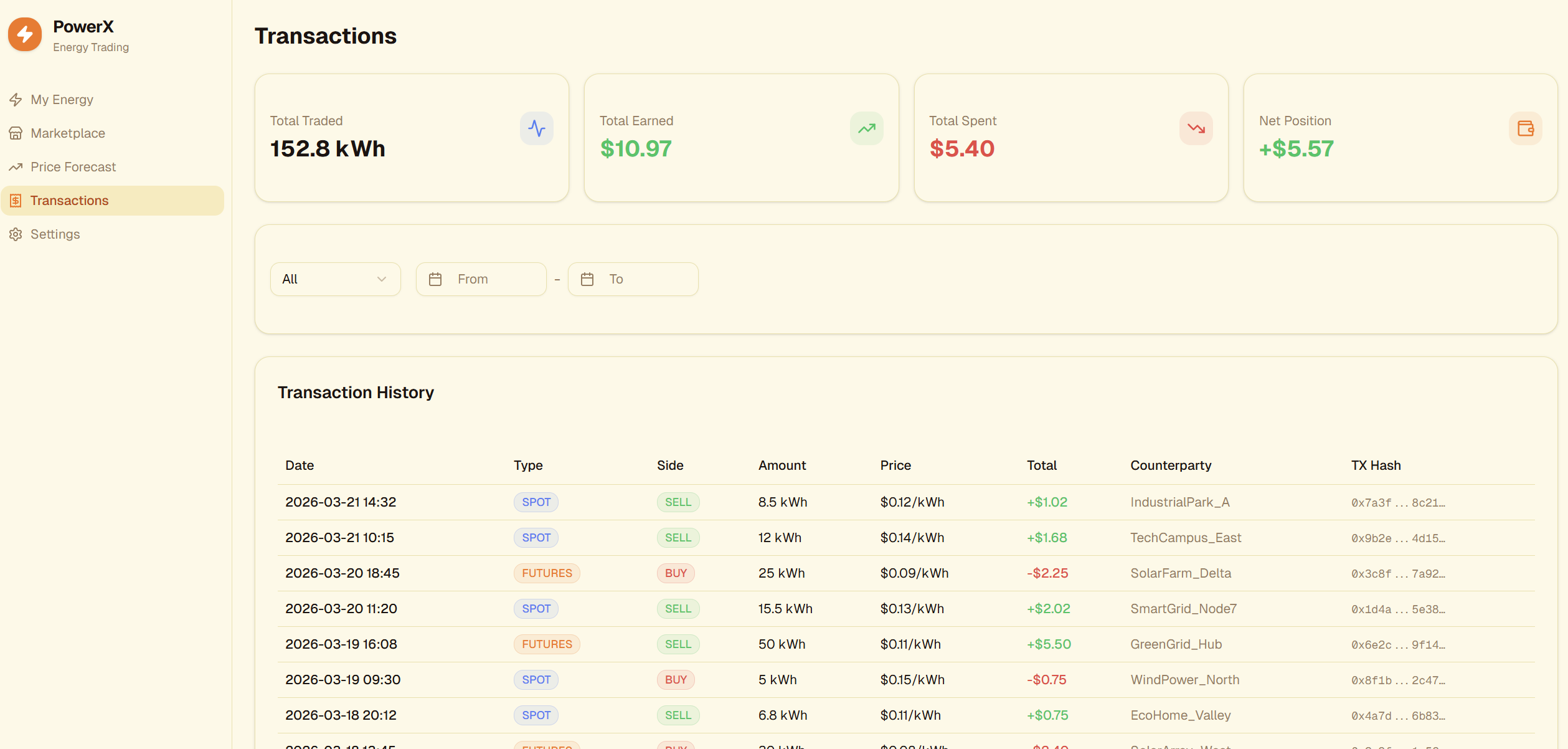Click the GreenGrid_Hub counterparty name
This screenshot has width=1568, height=749.
coord(1176,644)
